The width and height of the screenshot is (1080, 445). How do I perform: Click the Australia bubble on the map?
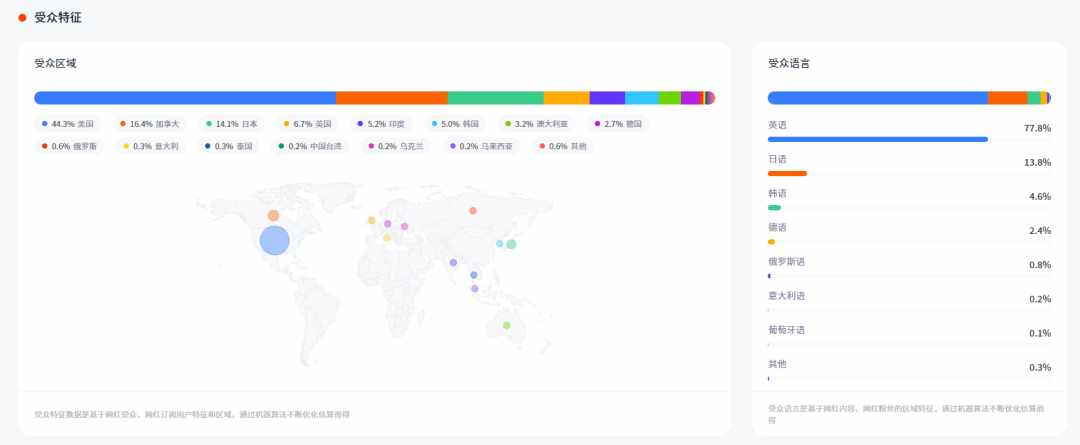[x=507, y=325]
